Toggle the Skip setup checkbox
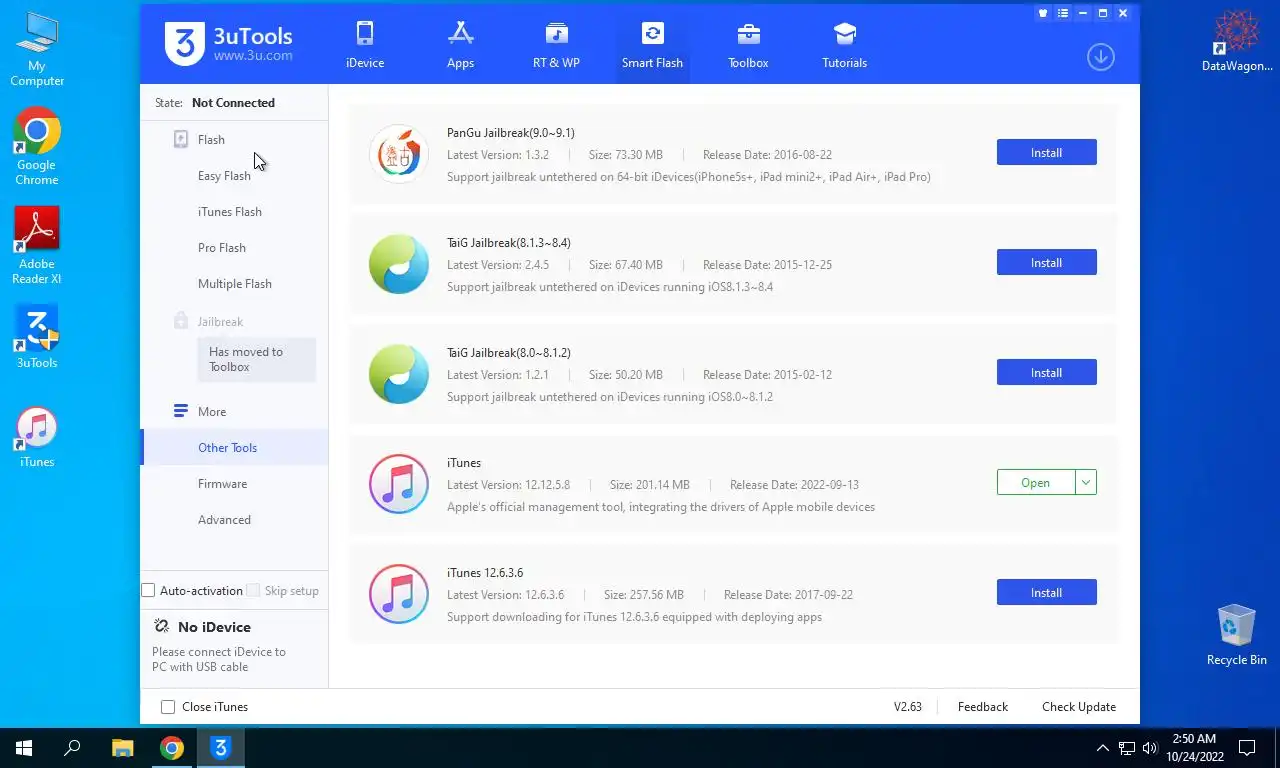Screen dimensions: 1280x768 253,591
